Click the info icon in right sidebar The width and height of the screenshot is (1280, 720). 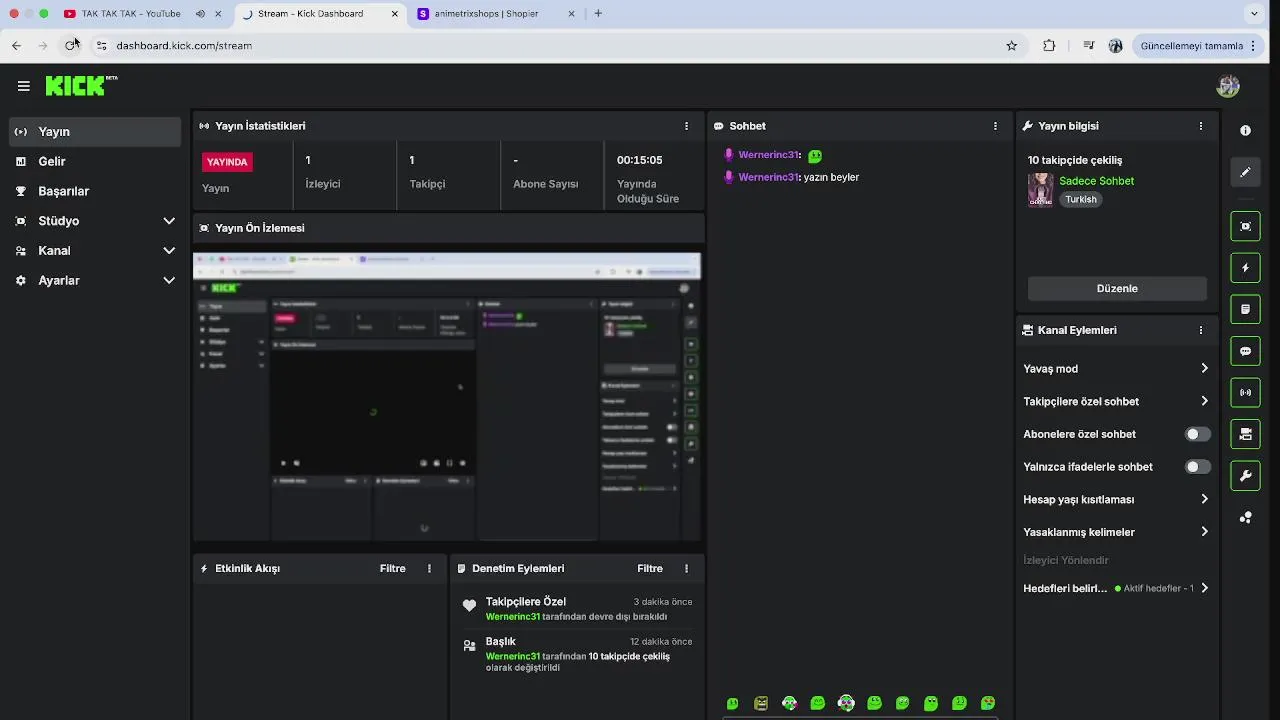pyautogui.click(x=1245, y=131)
